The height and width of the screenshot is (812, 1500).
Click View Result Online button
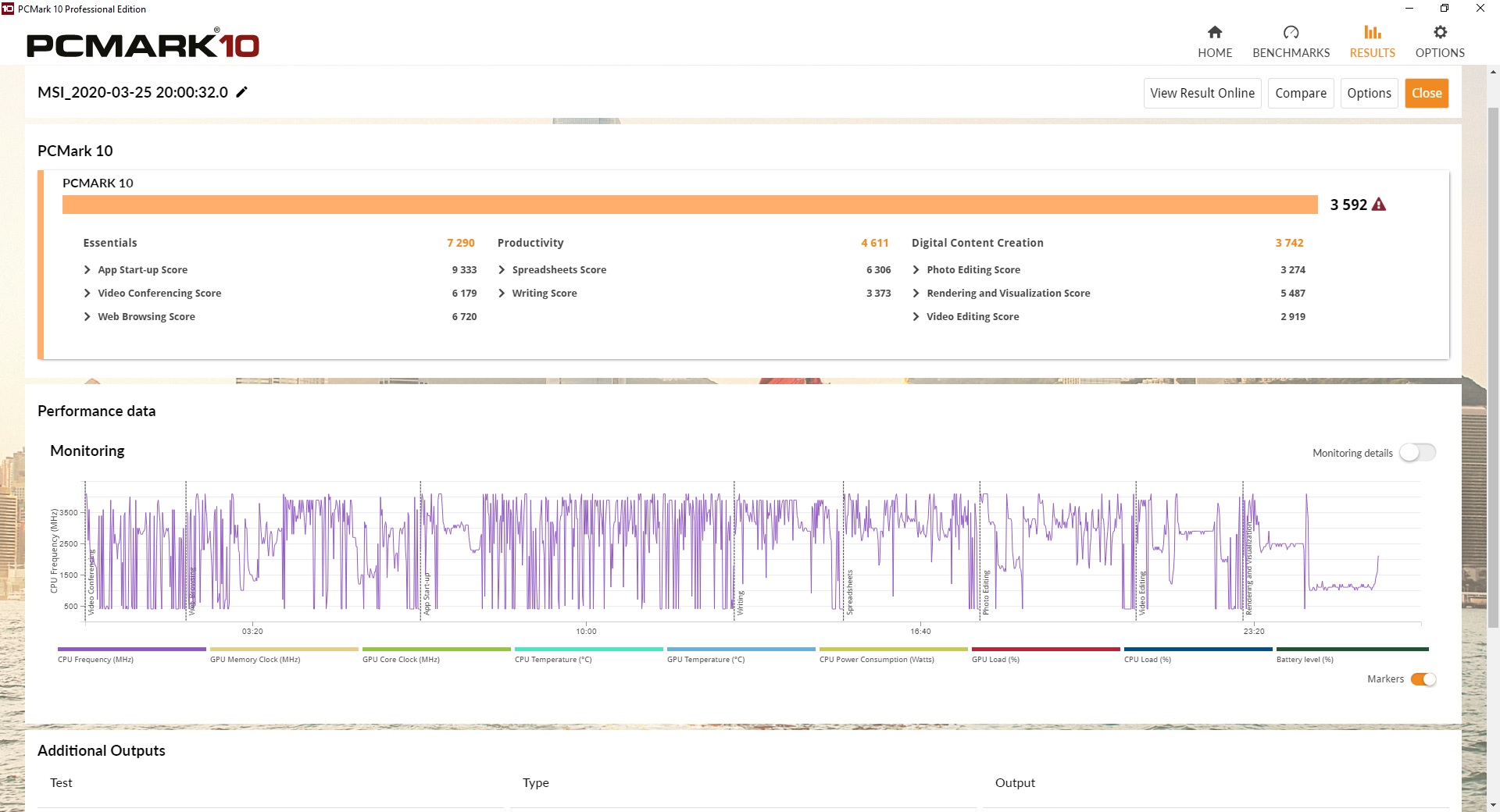pos(1202,93)
